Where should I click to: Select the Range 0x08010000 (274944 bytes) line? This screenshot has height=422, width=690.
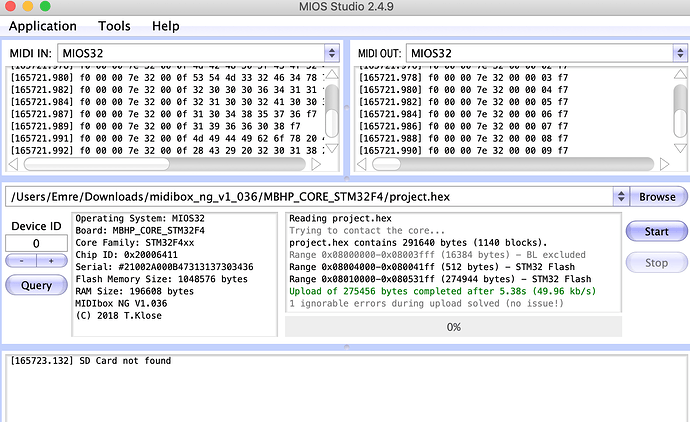coord(440,279)
